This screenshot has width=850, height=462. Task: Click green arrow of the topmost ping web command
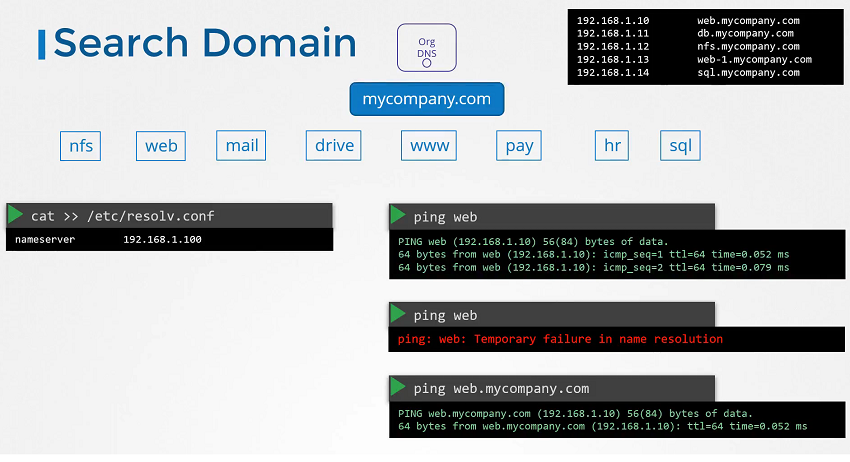398,216
